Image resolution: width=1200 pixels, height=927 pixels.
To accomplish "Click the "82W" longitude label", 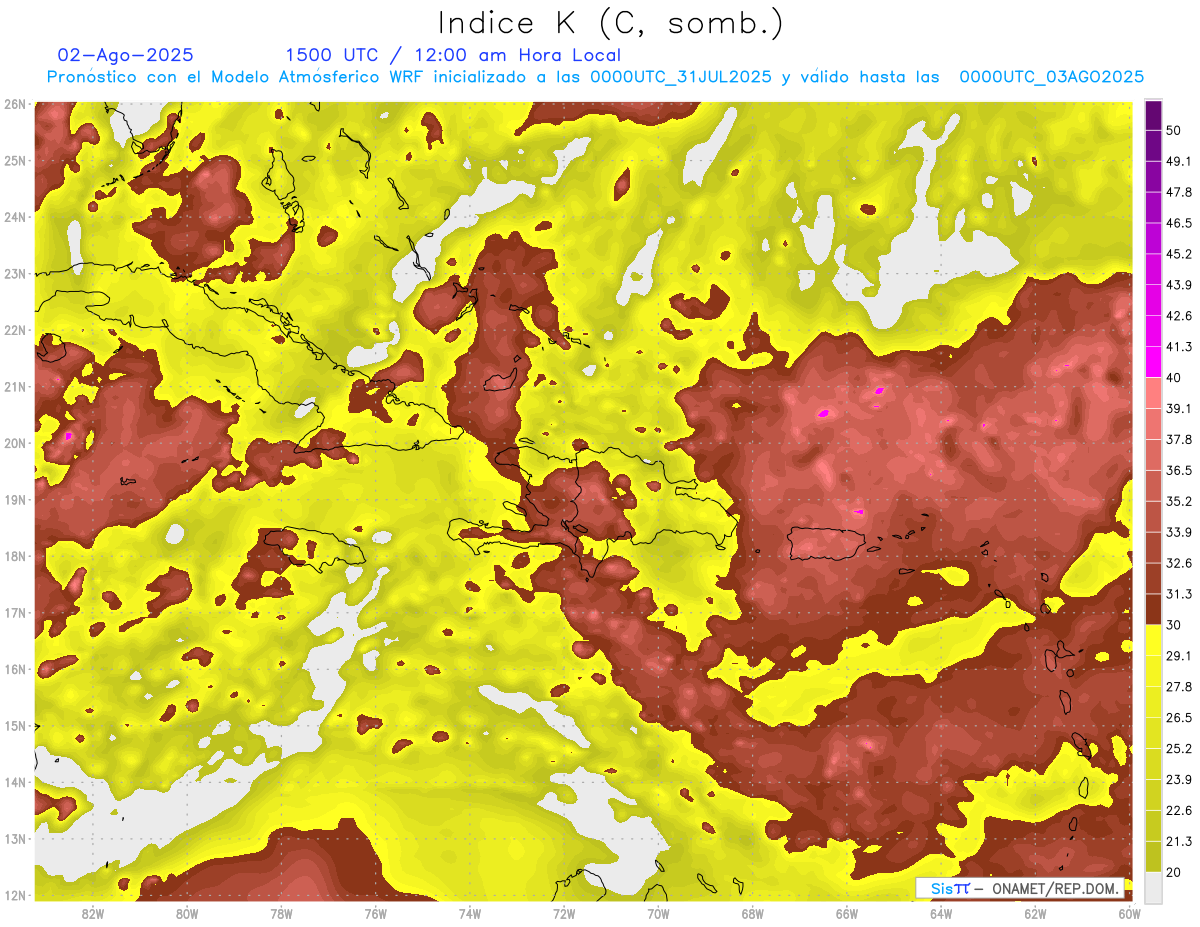I will click(x=93, y=914).
